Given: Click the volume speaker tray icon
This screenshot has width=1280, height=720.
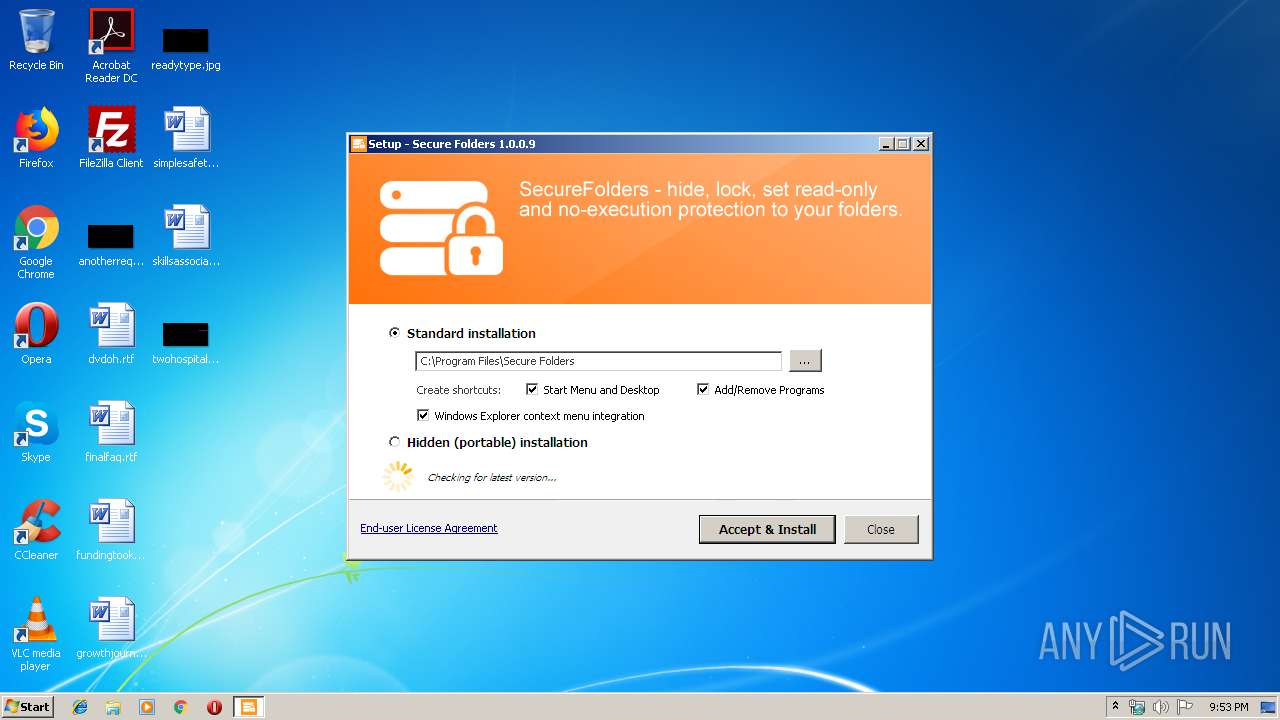Looking at the screenshot, I should tap(1161, 707).
